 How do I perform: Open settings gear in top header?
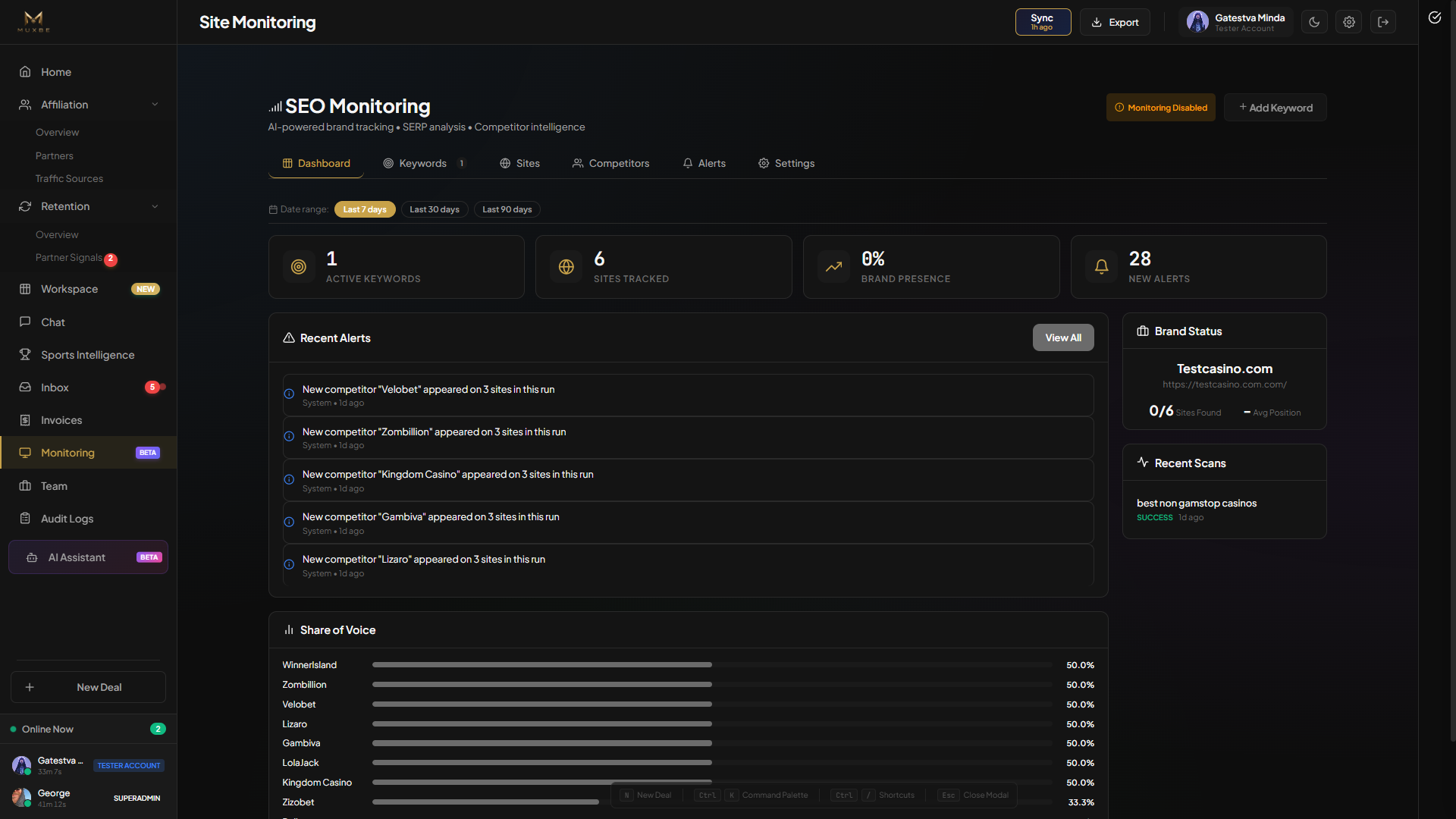(1349, 22)
